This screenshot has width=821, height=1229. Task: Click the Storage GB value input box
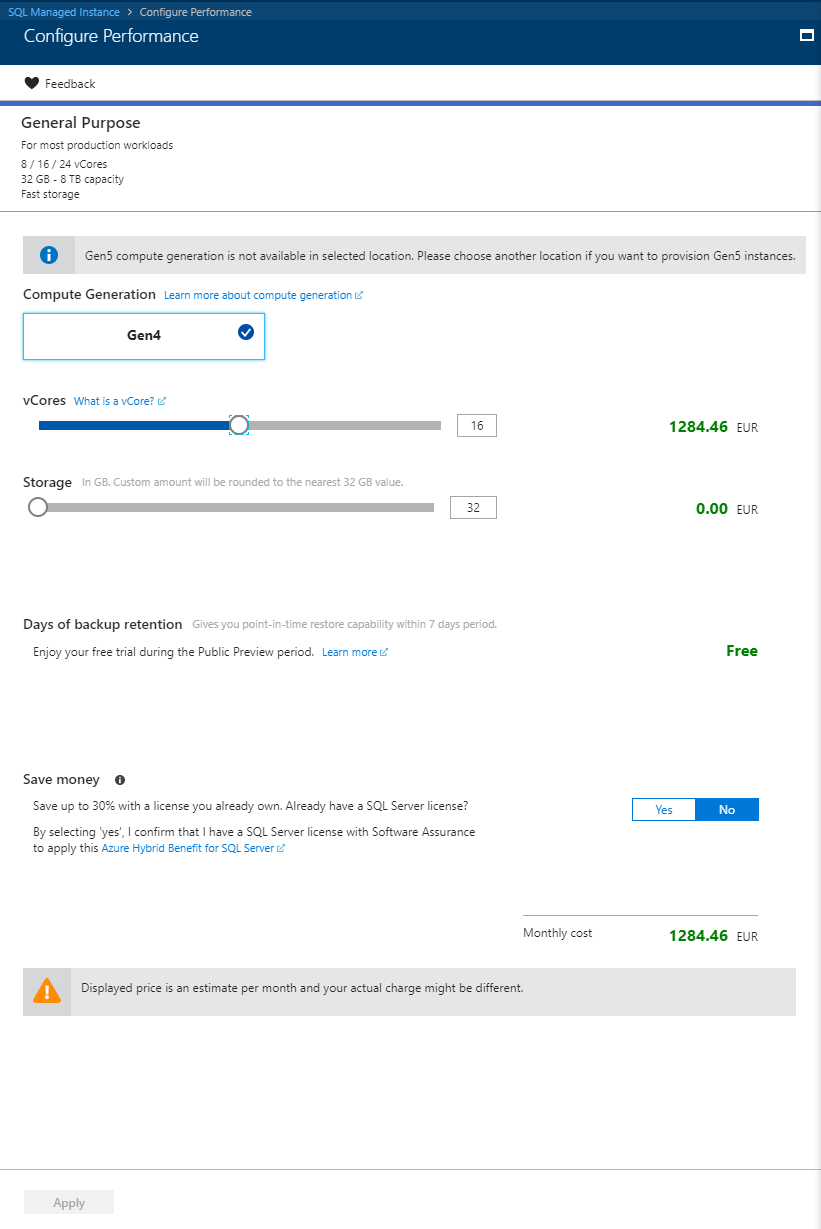pos(473,508)
